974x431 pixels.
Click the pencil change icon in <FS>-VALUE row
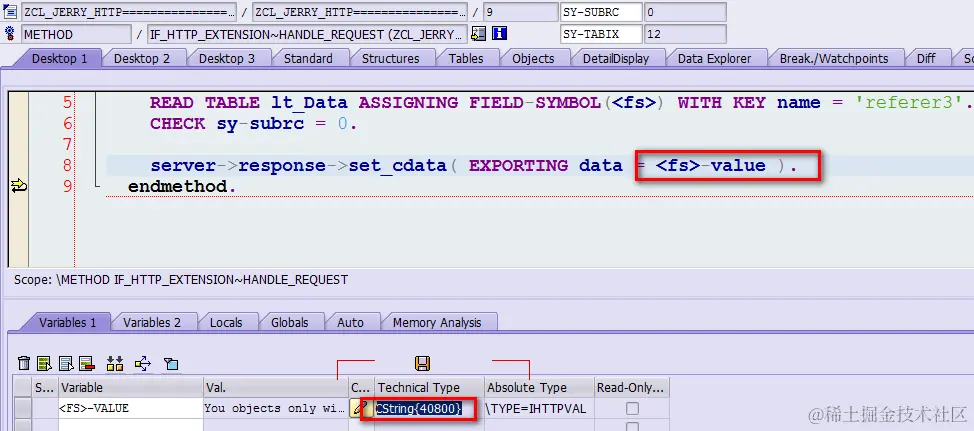coord(358,408)
